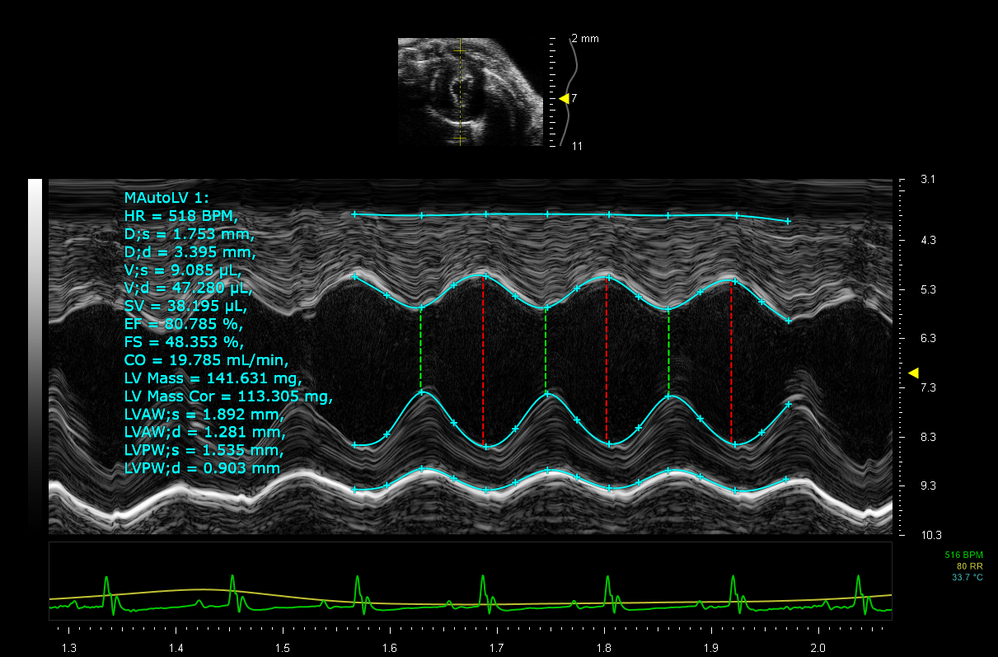Click the 1.5 time axis label

283,649
